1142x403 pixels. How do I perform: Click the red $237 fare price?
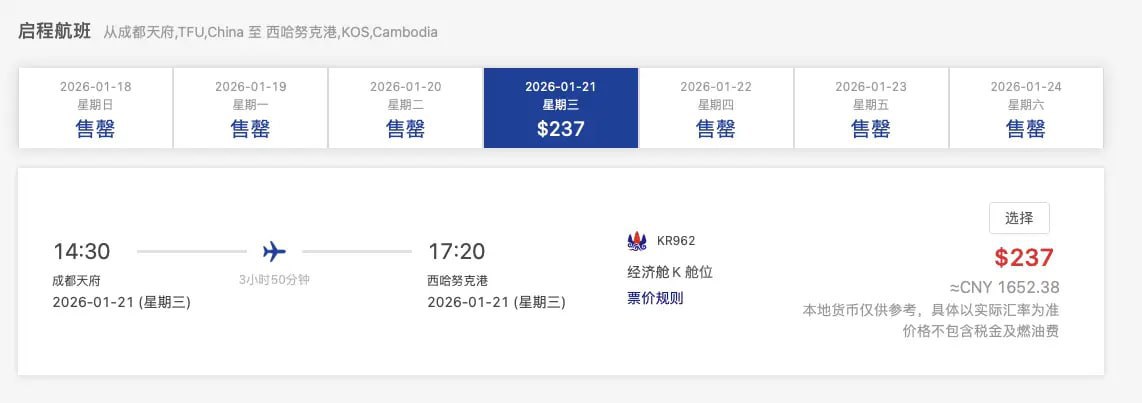1024,258
